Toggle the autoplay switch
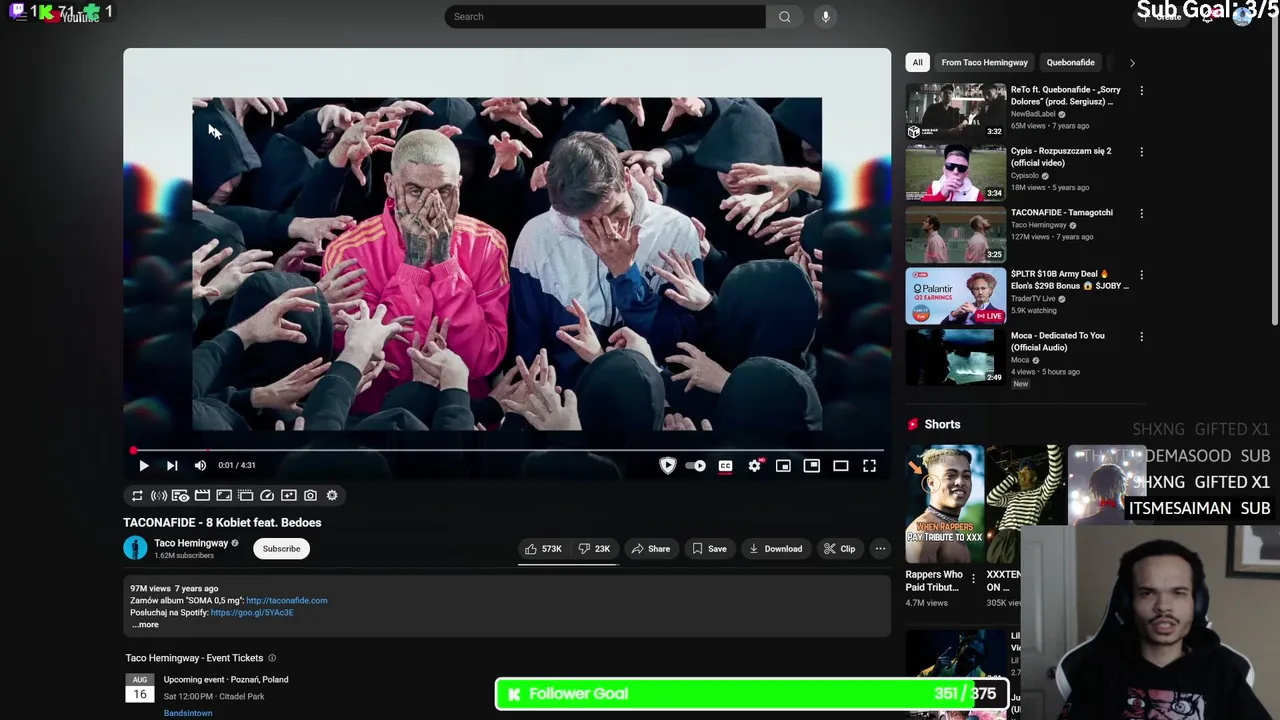Screen dimensions: 1280x720 [696, 465]
